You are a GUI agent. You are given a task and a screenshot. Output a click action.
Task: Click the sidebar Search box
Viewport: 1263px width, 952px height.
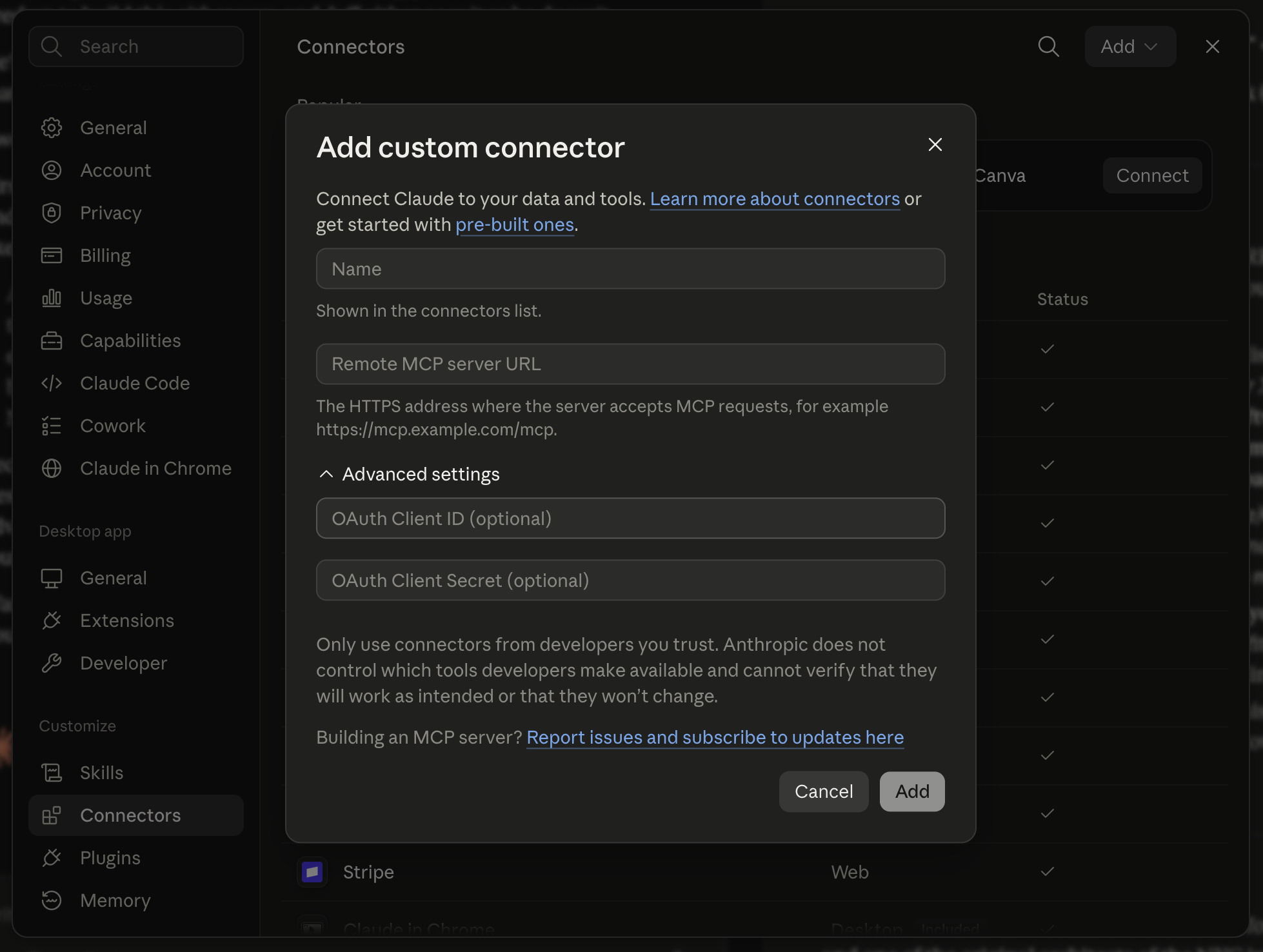tap(136, 46)
